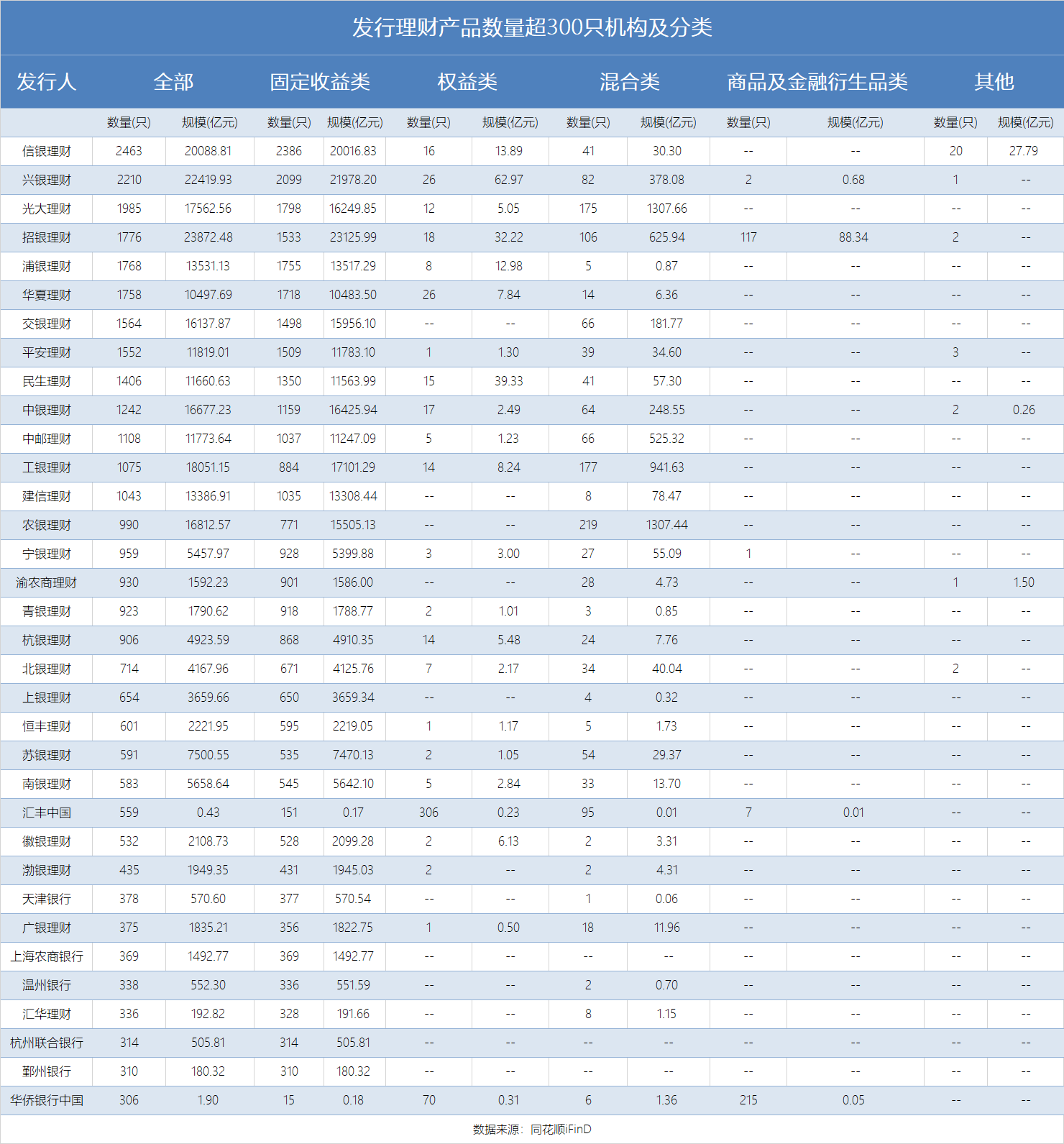
Task: Click the 交银理财 row name
Action: 47,324
